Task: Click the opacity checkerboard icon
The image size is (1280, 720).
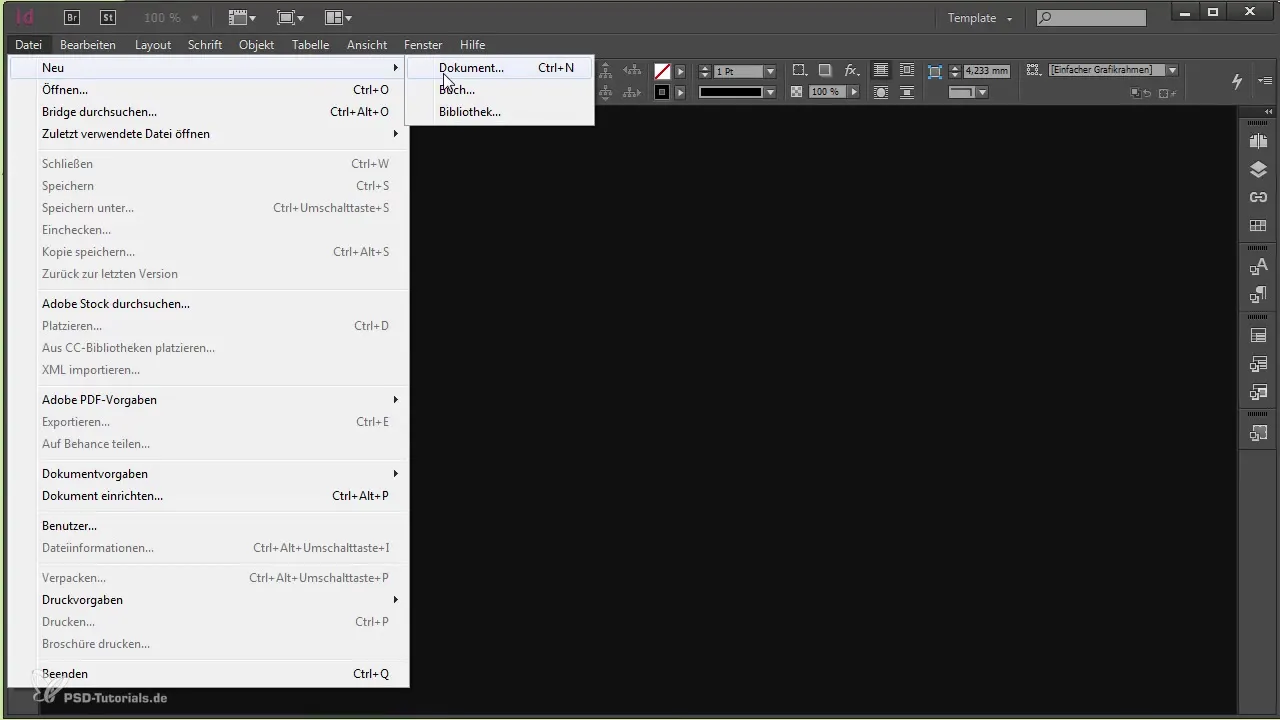Action: pyautogui.click(x=797, y=92)
